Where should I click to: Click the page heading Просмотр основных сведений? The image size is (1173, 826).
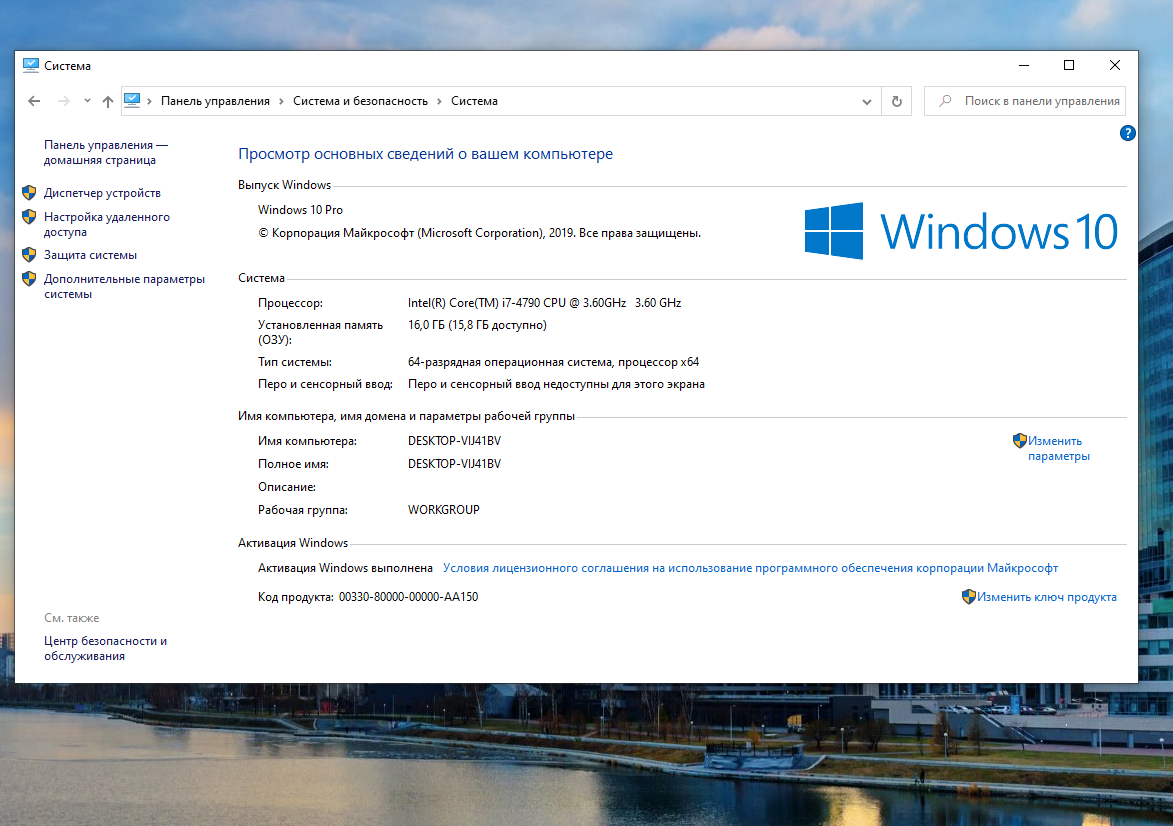426,154
